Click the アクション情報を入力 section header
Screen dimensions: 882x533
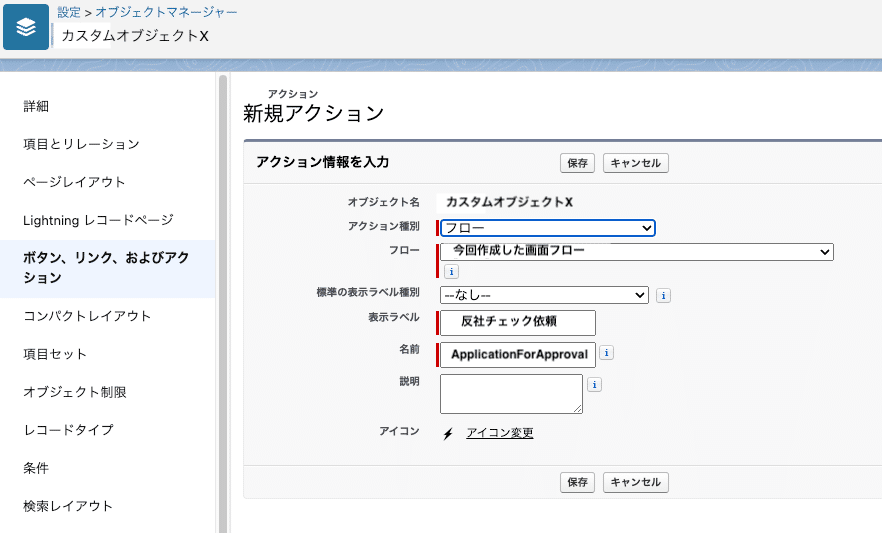[322, 162]
